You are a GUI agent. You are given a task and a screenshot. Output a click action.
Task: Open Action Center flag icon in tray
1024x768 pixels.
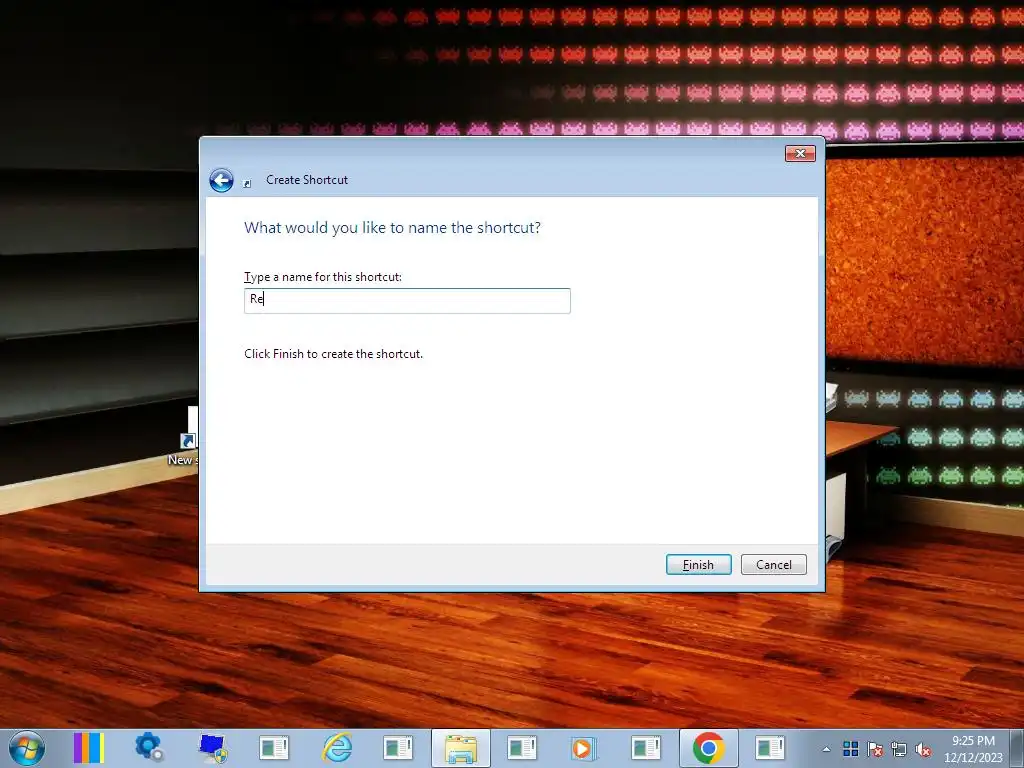coord(875,749)
